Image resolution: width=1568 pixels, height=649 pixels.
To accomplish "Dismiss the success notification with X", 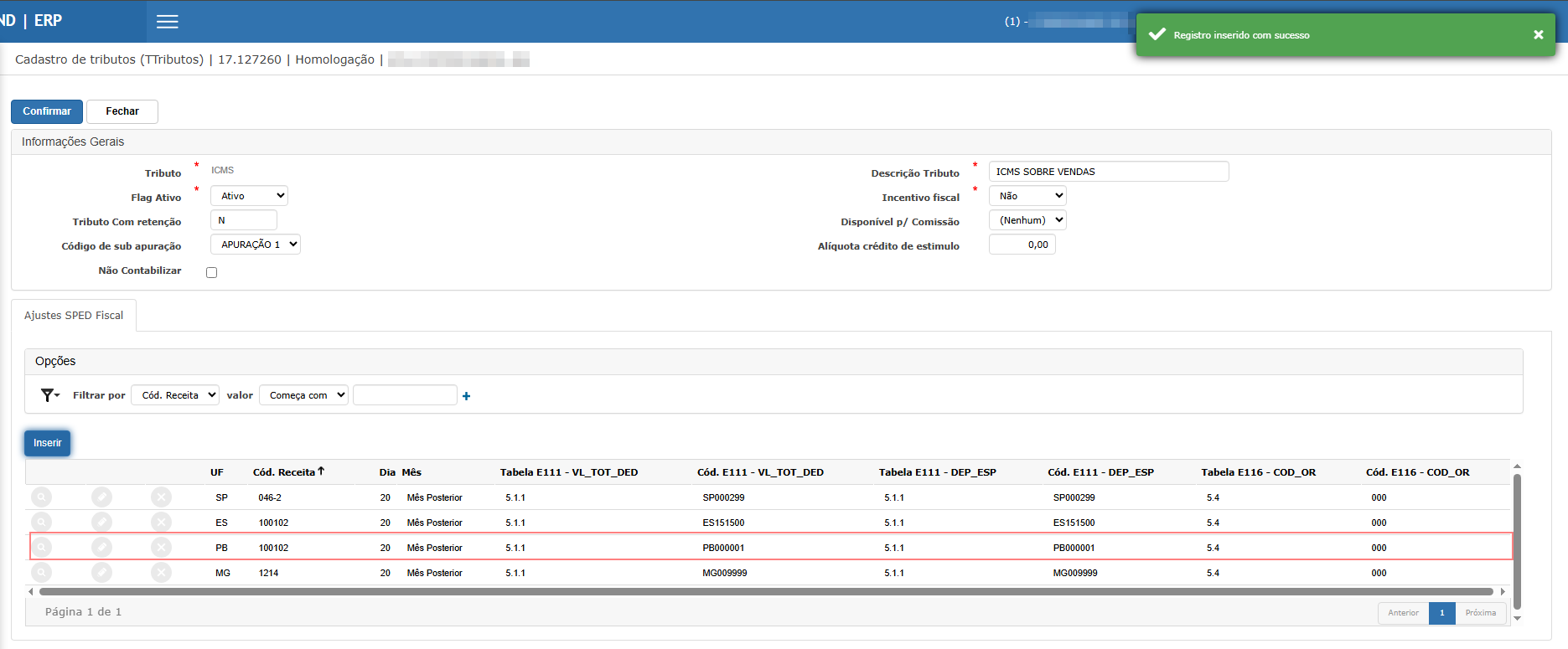I will point(1538,34).
